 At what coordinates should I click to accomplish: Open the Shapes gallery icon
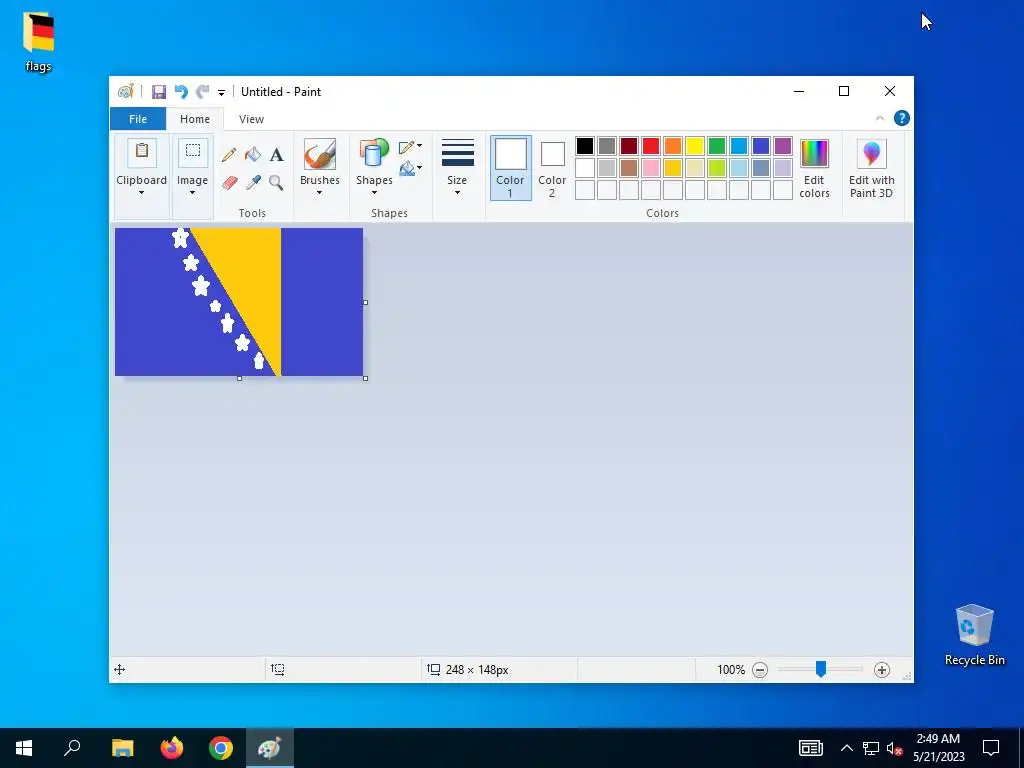pyautogui.click(x=374, y=154)
